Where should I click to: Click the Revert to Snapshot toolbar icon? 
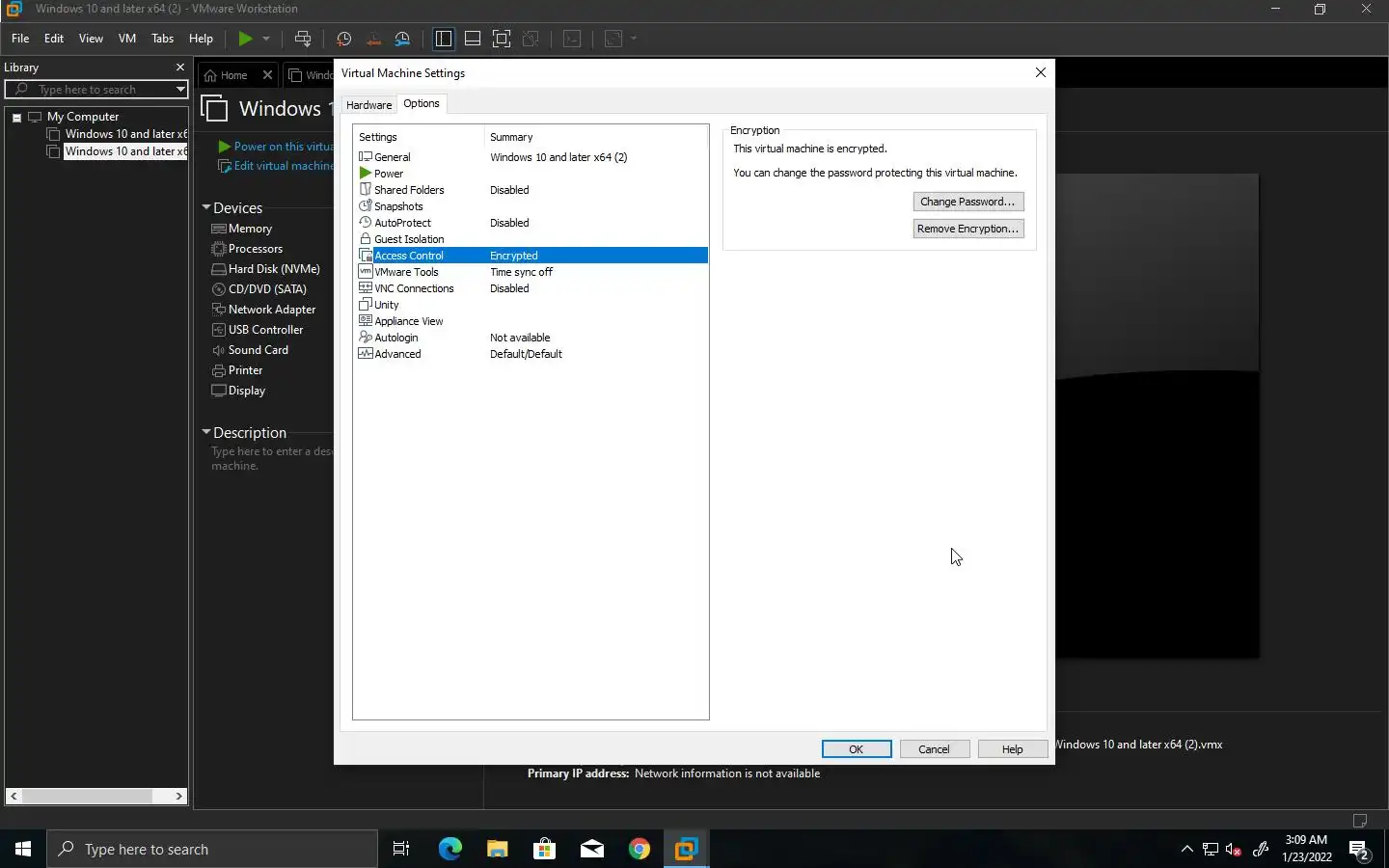(373, 39)
